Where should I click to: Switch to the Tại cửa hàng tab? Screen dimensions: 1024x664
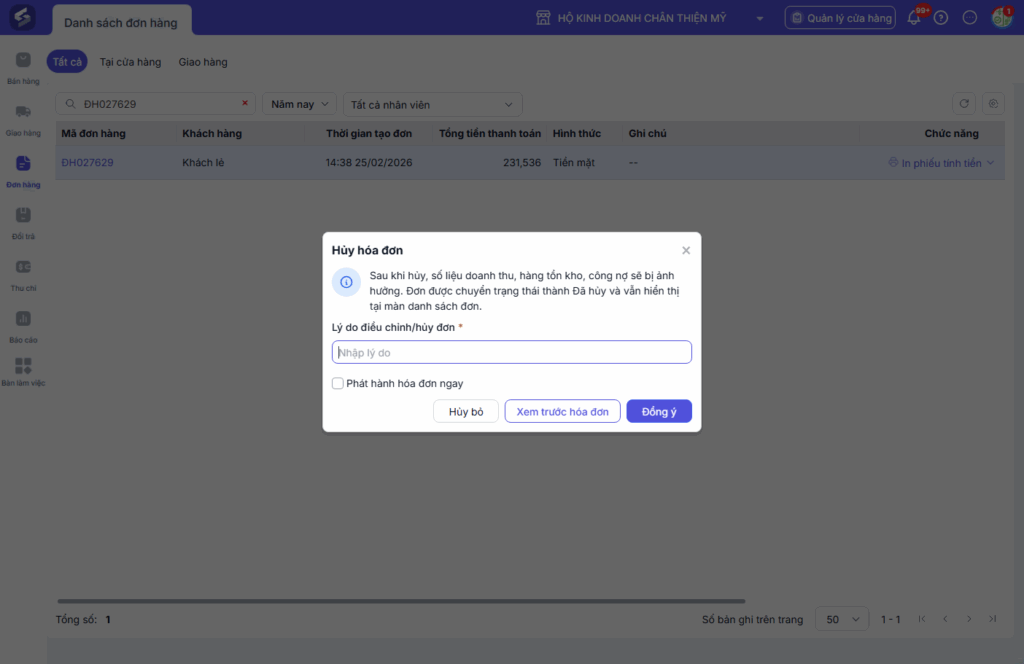[130, 62]
